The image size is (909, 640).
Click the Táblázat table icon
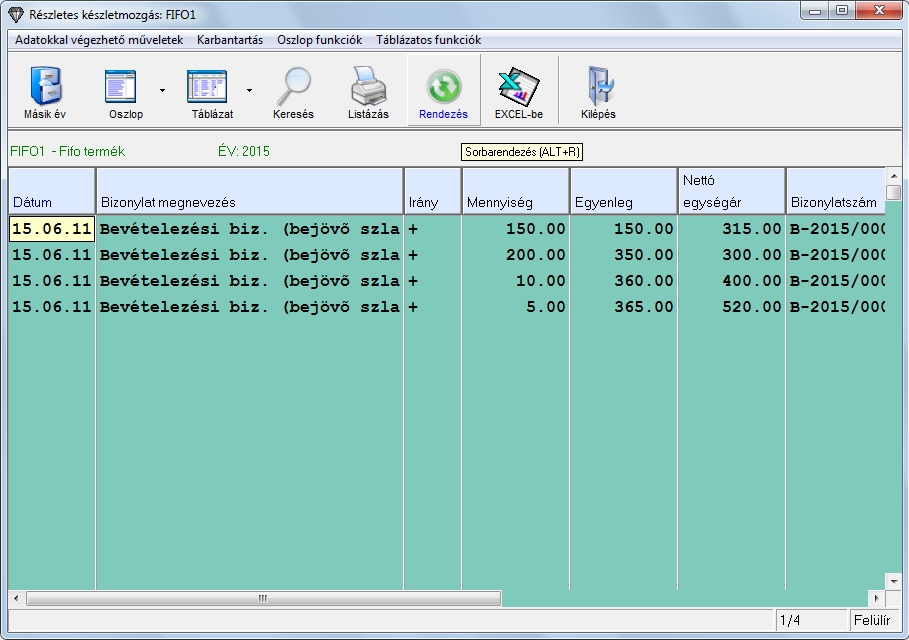[207, 86]
